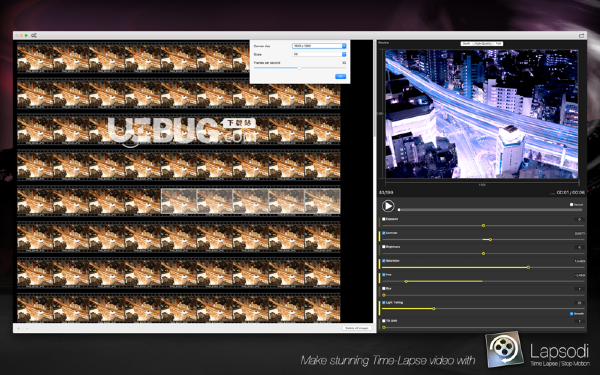The image size is (600, 375).
Task: Click the Light Trailing slider handle
Action: coord(434,308)
